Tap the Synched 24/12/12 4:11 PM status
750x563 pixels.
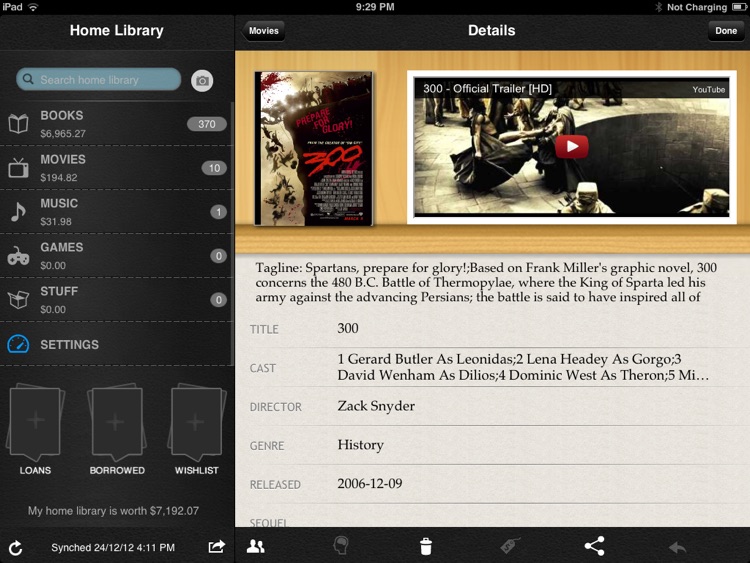(x=113, y=548)
